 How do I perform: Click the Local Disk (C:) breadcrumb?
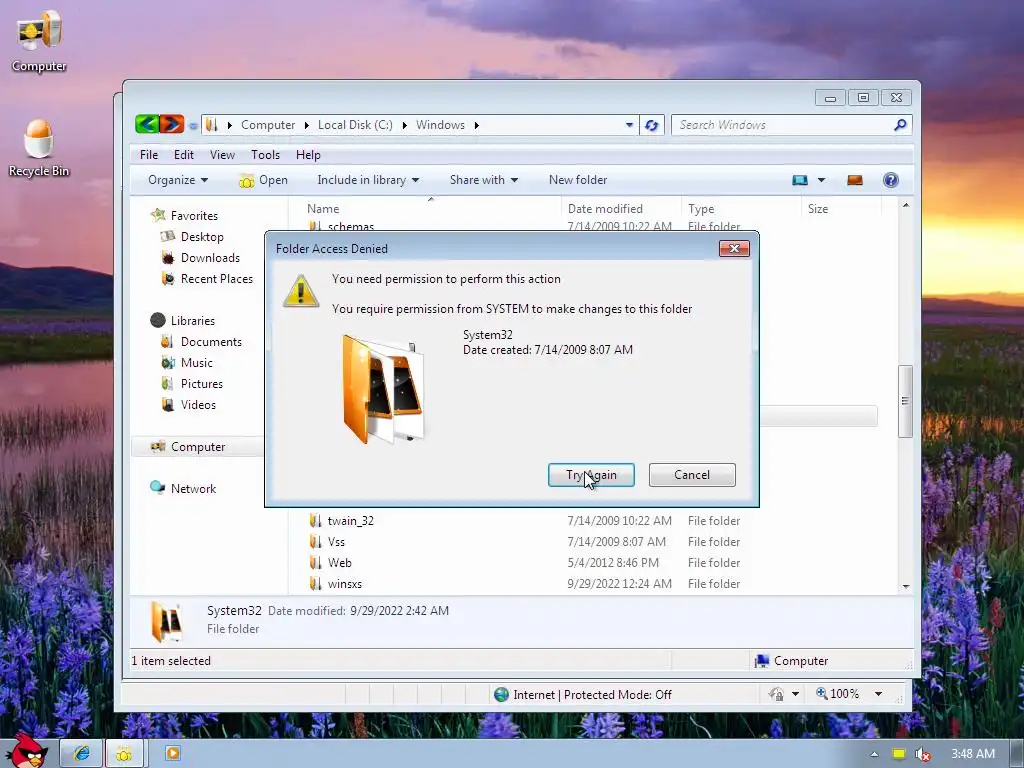click(355, 125)
